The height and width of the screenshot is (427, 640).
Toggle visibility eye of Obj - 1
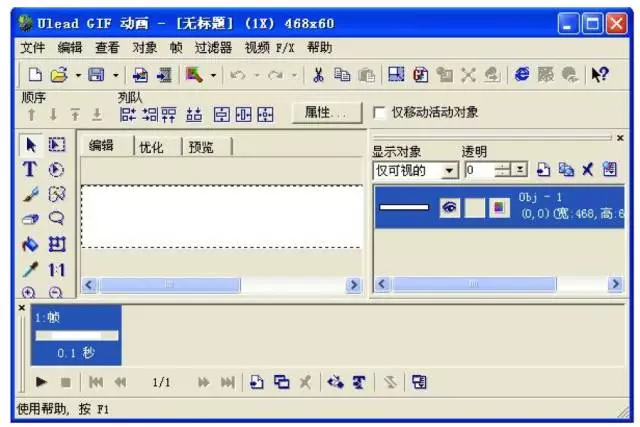[x=449, y=207]
